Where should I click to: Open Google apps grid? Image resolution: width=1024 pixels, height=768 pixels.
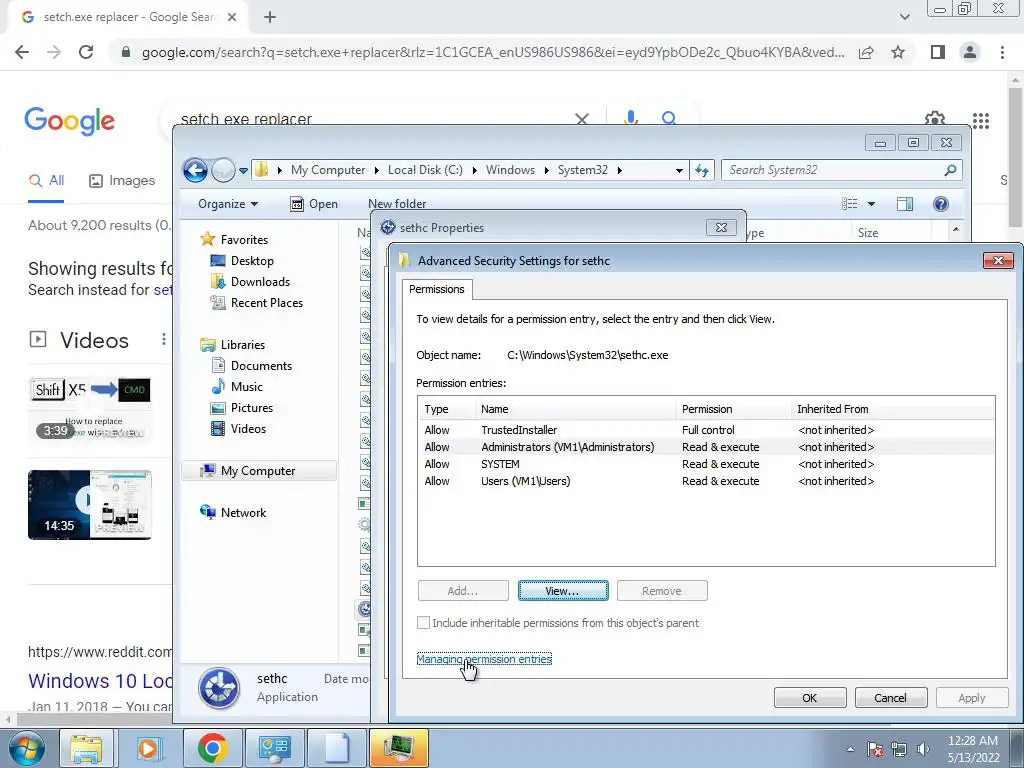[981, 120]
